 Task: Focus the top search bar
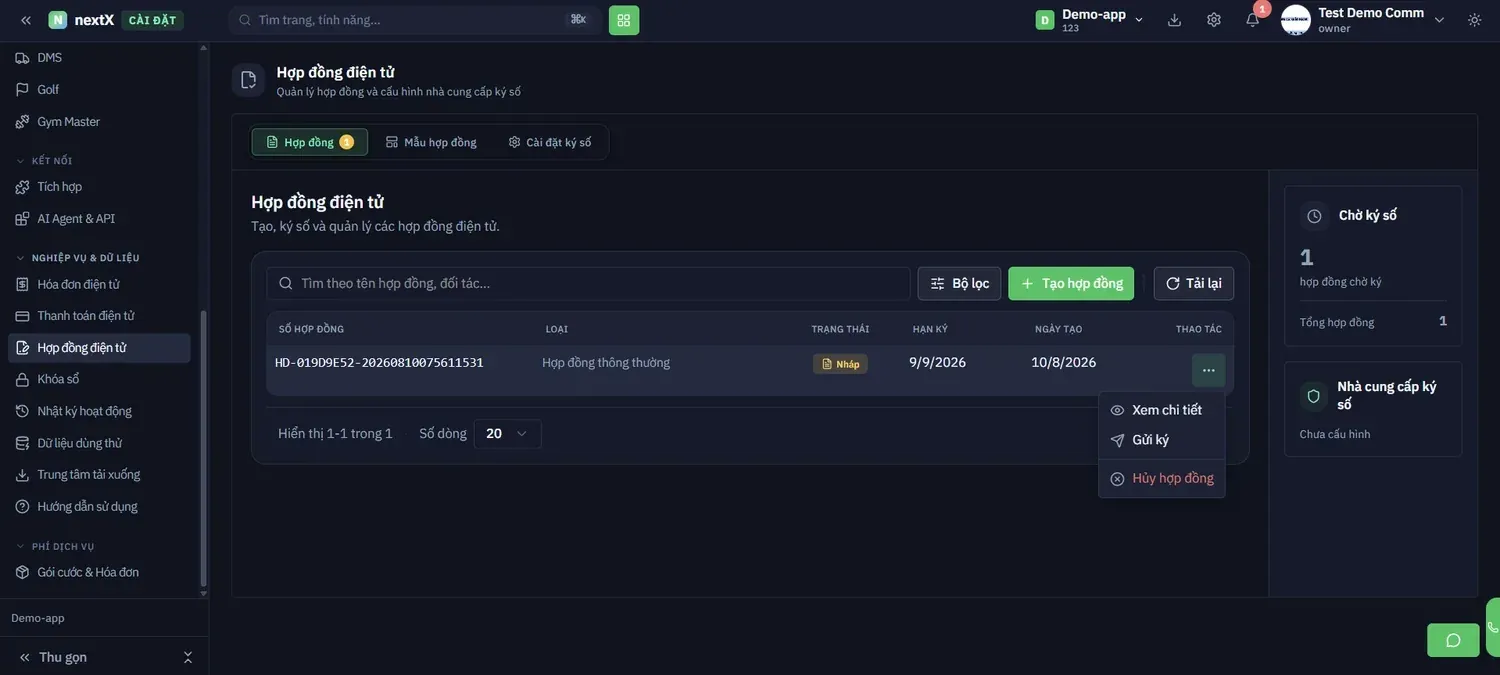[x=415, y=20]
